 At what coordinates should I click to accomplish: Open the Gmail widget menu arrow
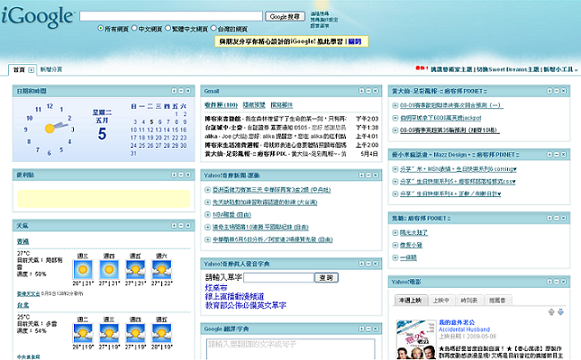pyautogui.click(x=361, y=91)
